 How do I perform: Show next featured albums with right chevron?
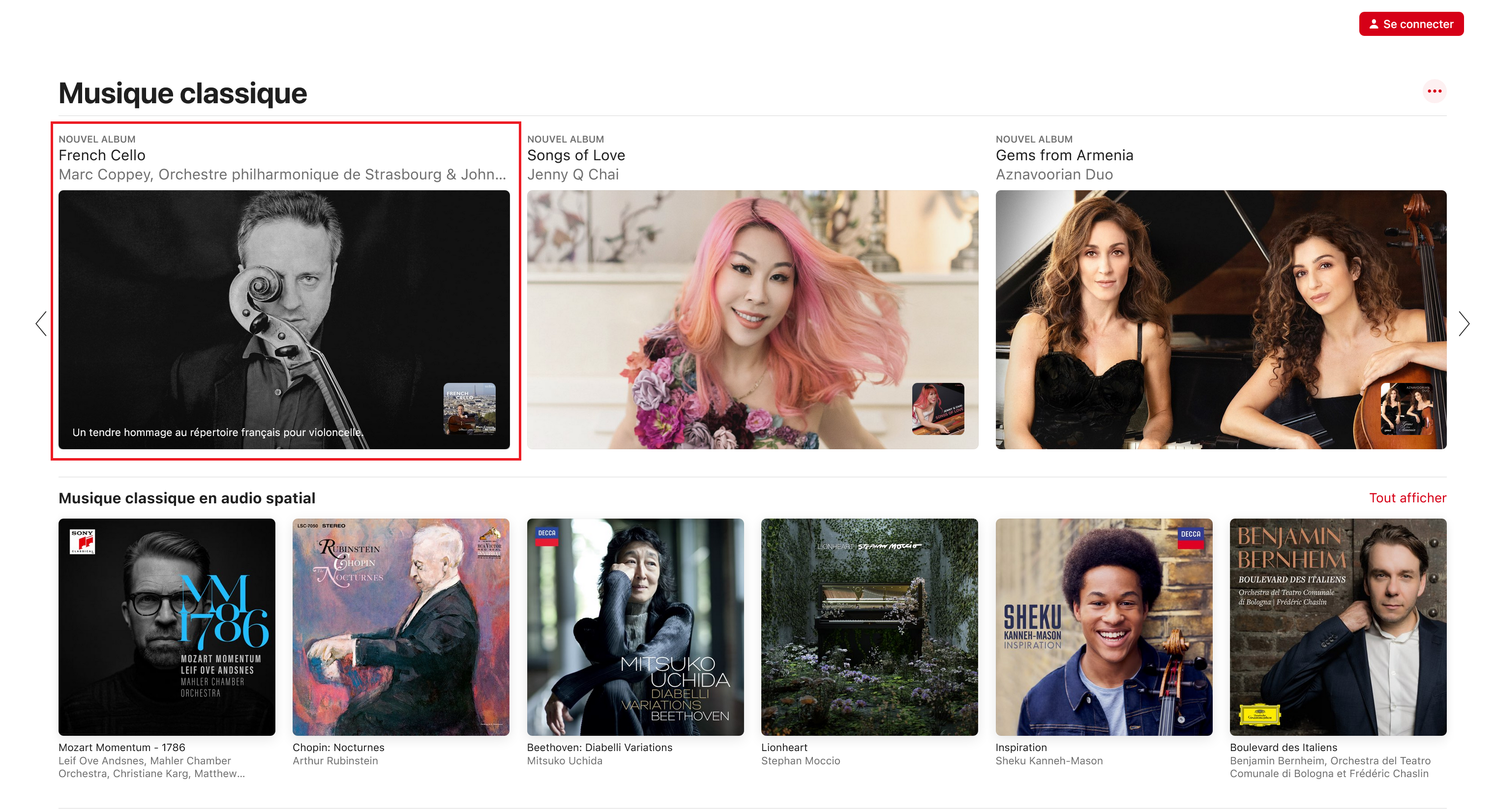pos(1464,323)
